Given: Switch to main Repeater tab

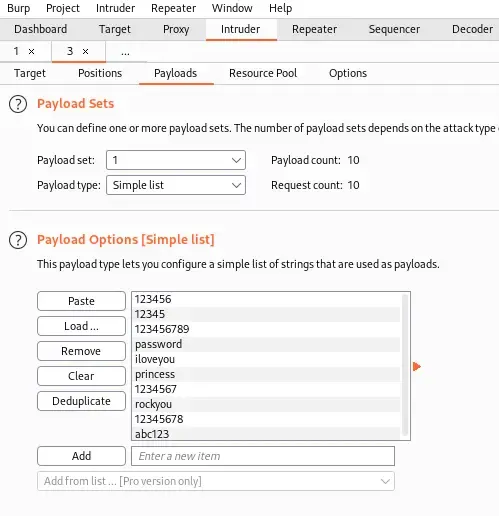Looking at the screenshot, I should pyautogui.click(x=314, y=29).
